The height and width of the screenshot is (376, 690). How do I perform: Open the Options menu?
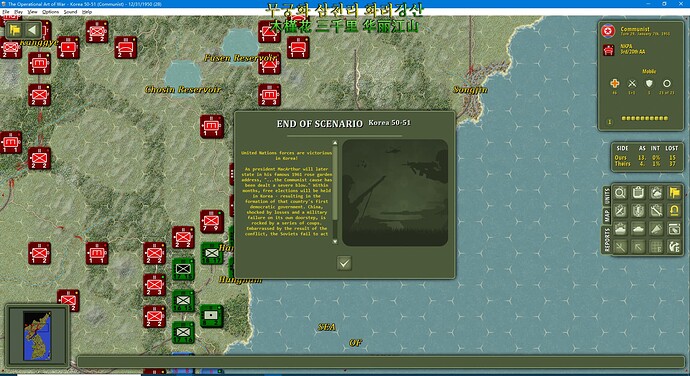click(x=50, y=12)
